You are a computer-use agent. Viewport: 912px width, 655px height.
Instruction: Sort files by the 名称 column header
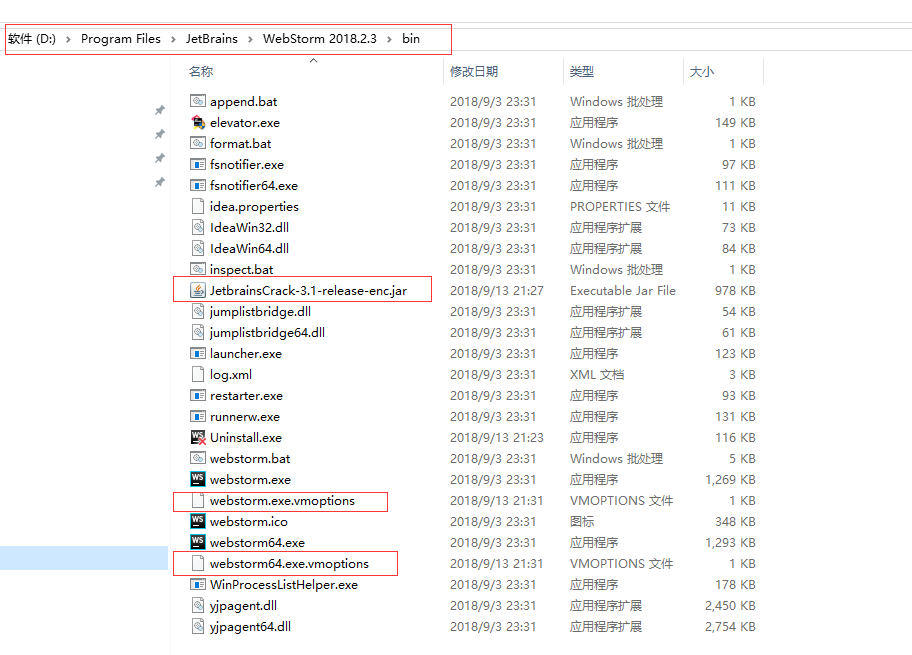tap(201, 72)
